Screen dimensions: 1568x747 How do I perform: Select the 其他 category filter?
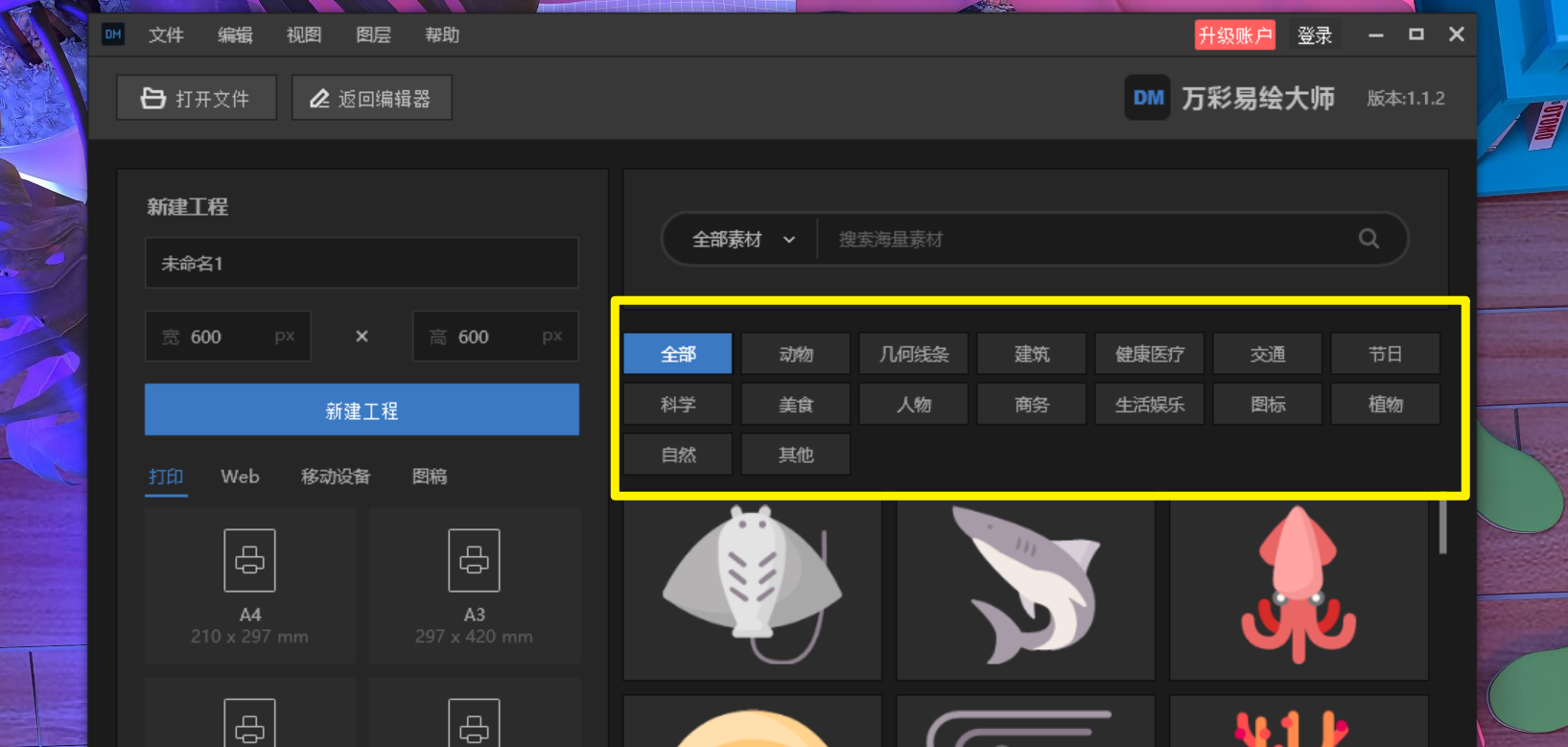[x=796, y=455]
